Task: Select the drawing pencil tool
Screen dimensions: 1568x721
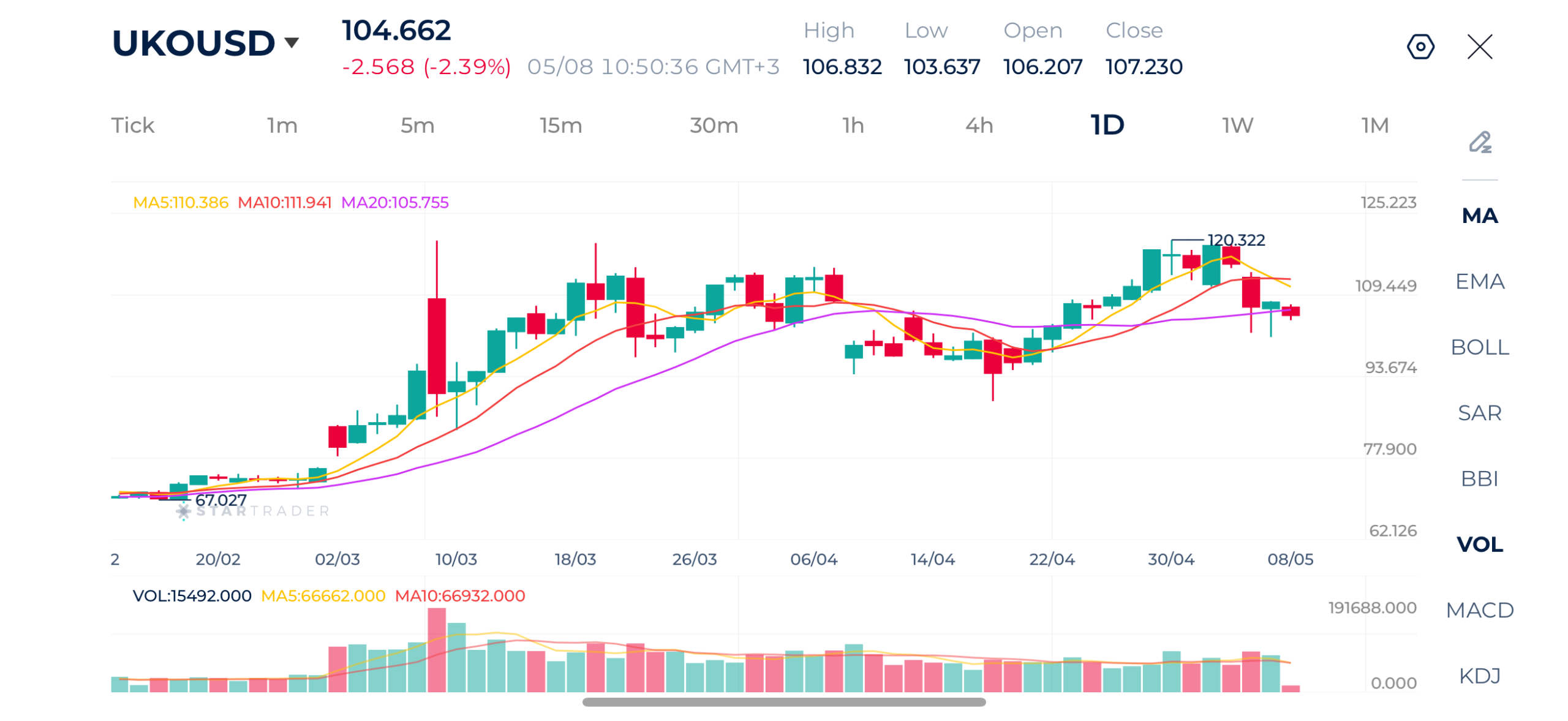Action: click(1479, 142)
